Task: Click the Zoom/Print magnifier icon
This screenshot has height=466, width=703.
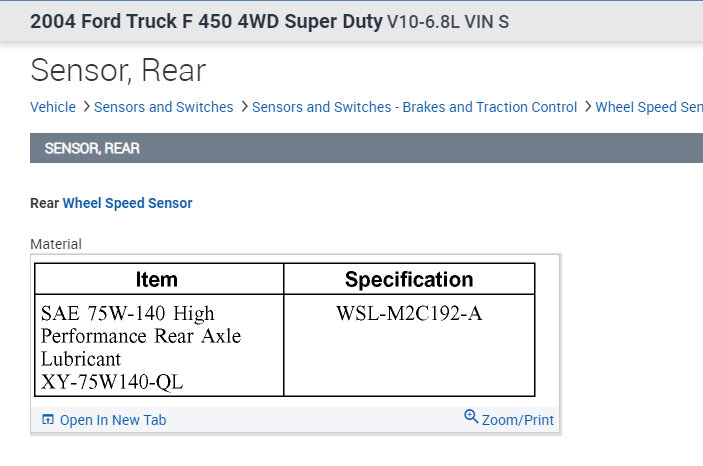Action: click(x=471, y=417)
